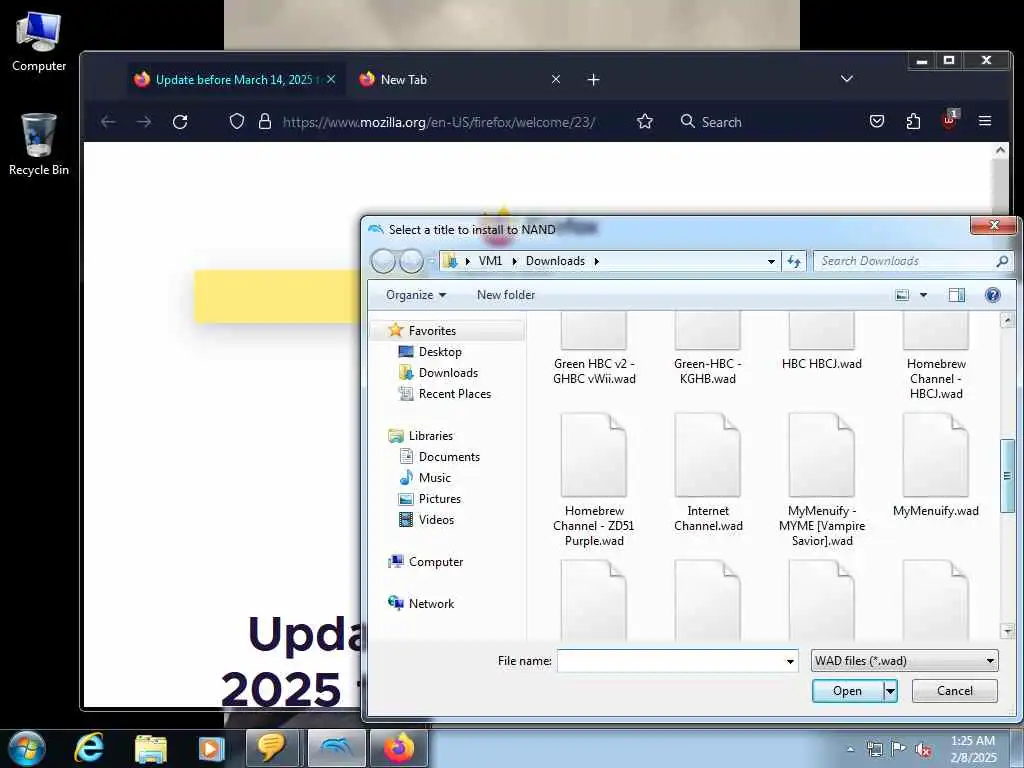This screenshot has width=1024, height=768.
Task: Click the refresh folder button in dialog
Action: 794,261
